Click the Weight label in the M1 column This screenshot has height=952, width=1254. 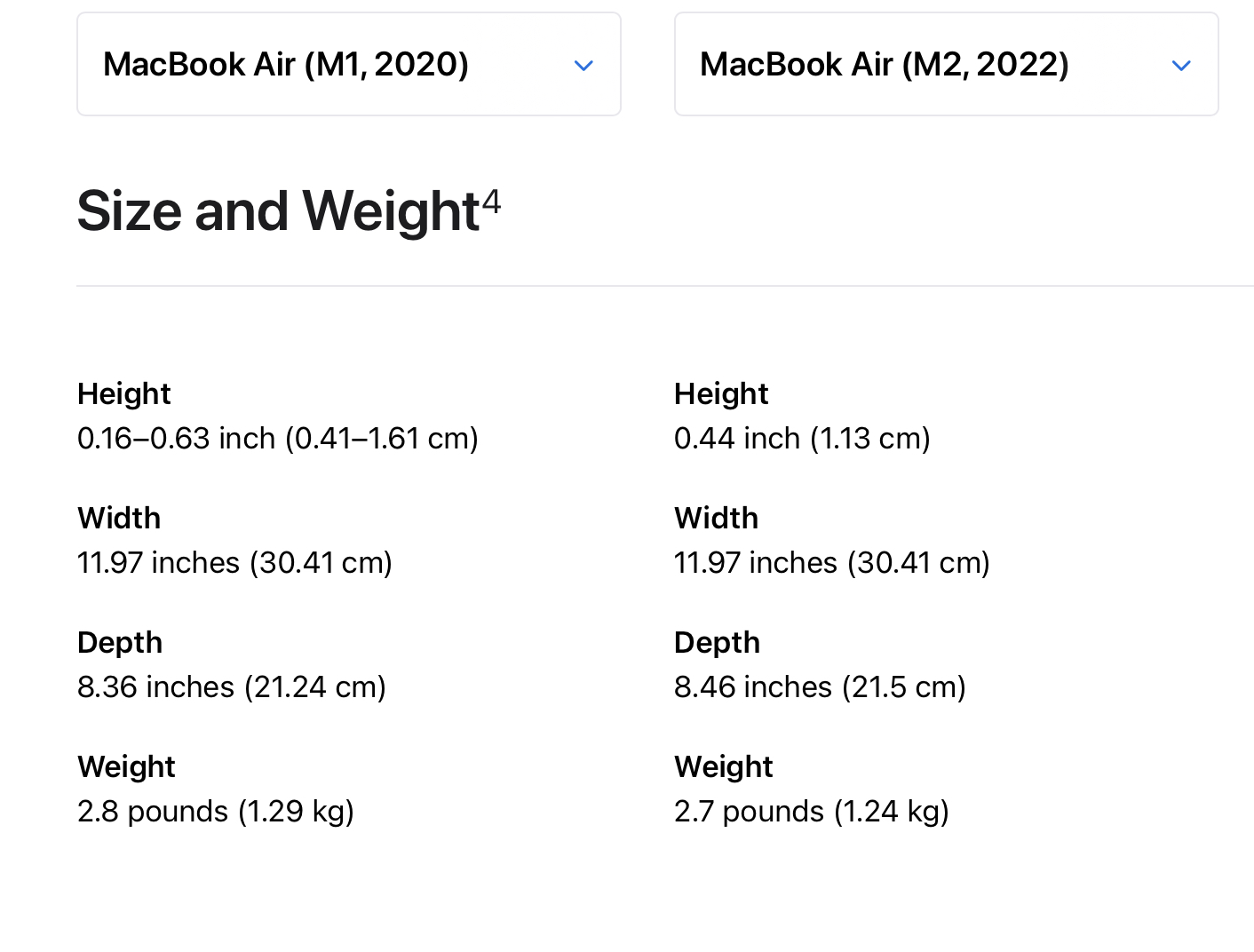click(126, 767)
